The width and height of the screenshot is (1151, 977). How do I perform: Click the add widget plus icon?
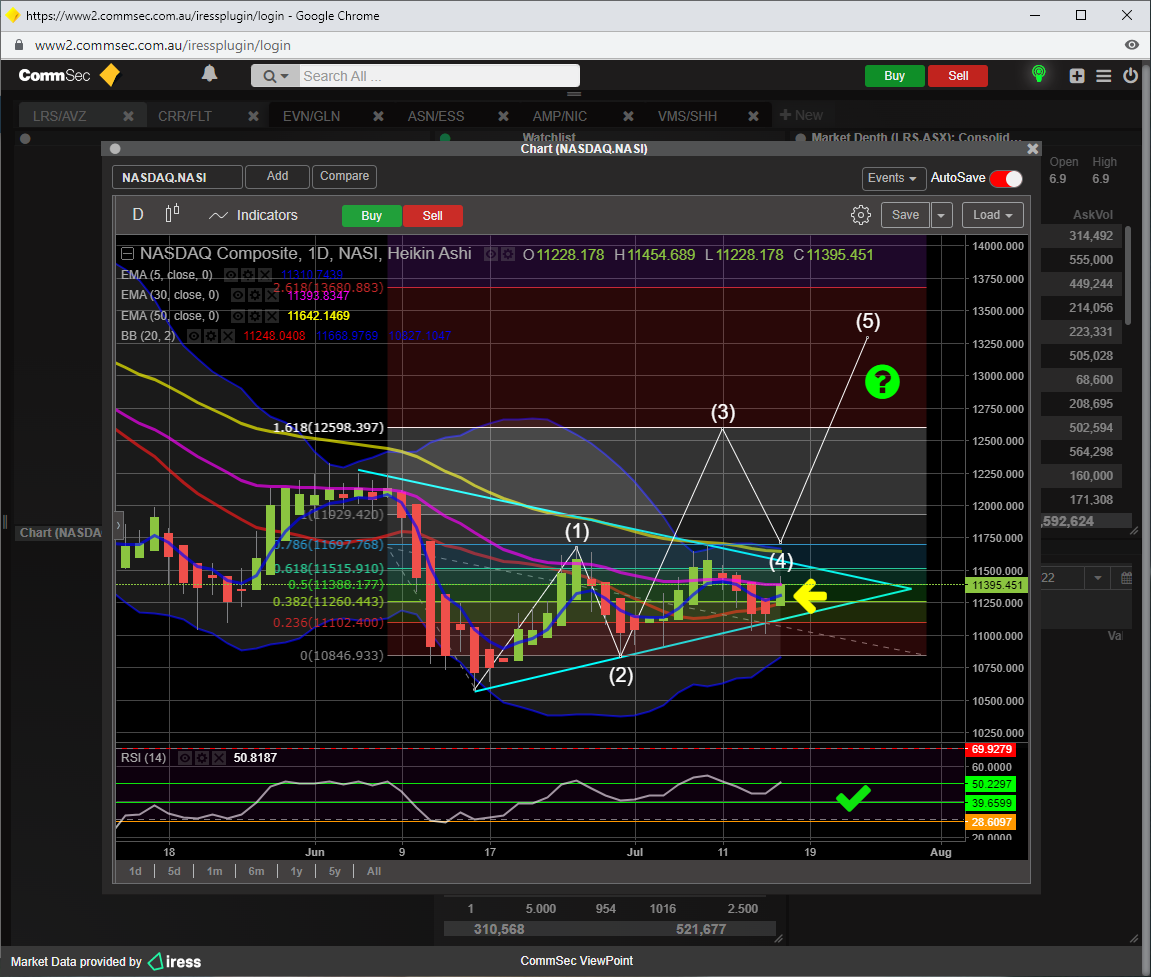tap(1077, 76)
